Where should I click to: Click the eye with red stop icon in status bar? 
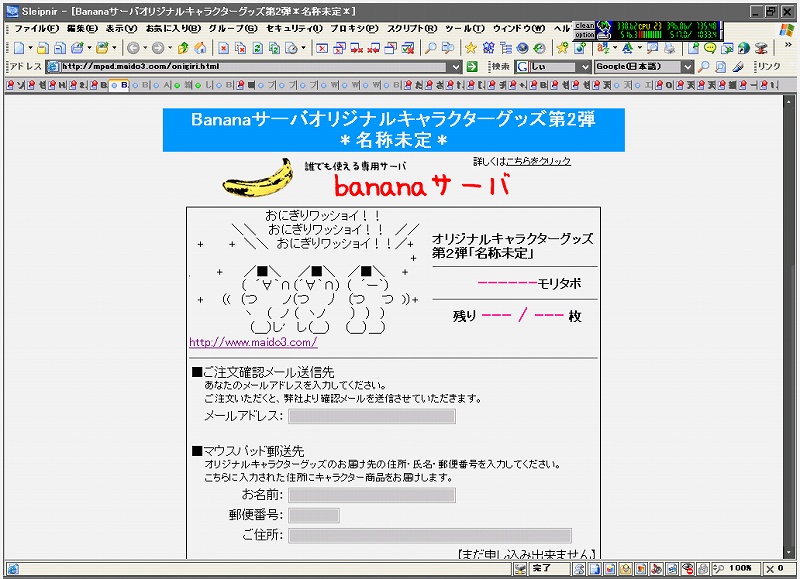[x=688, y=568]
